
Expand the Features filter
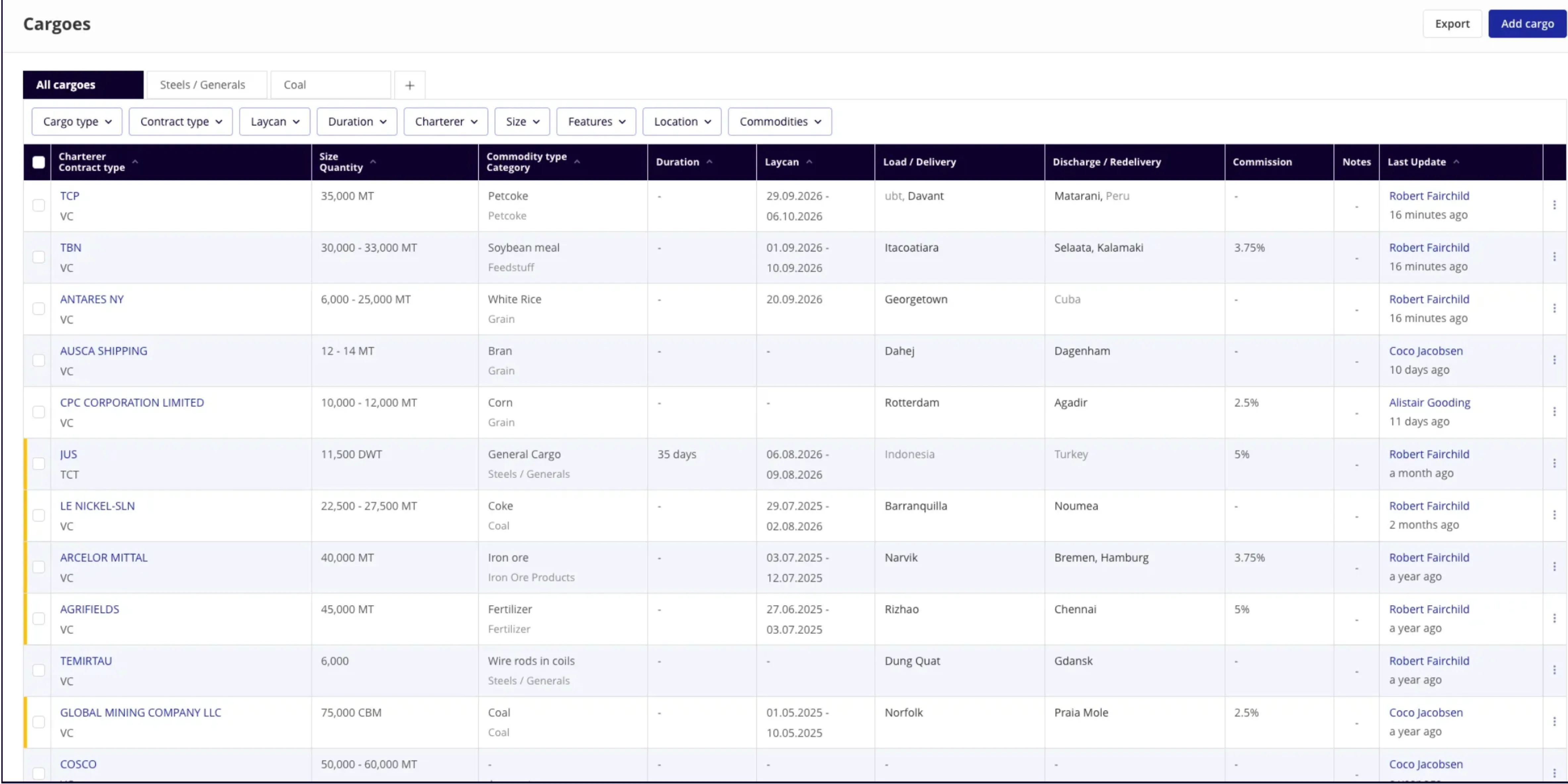coord(596,122)
